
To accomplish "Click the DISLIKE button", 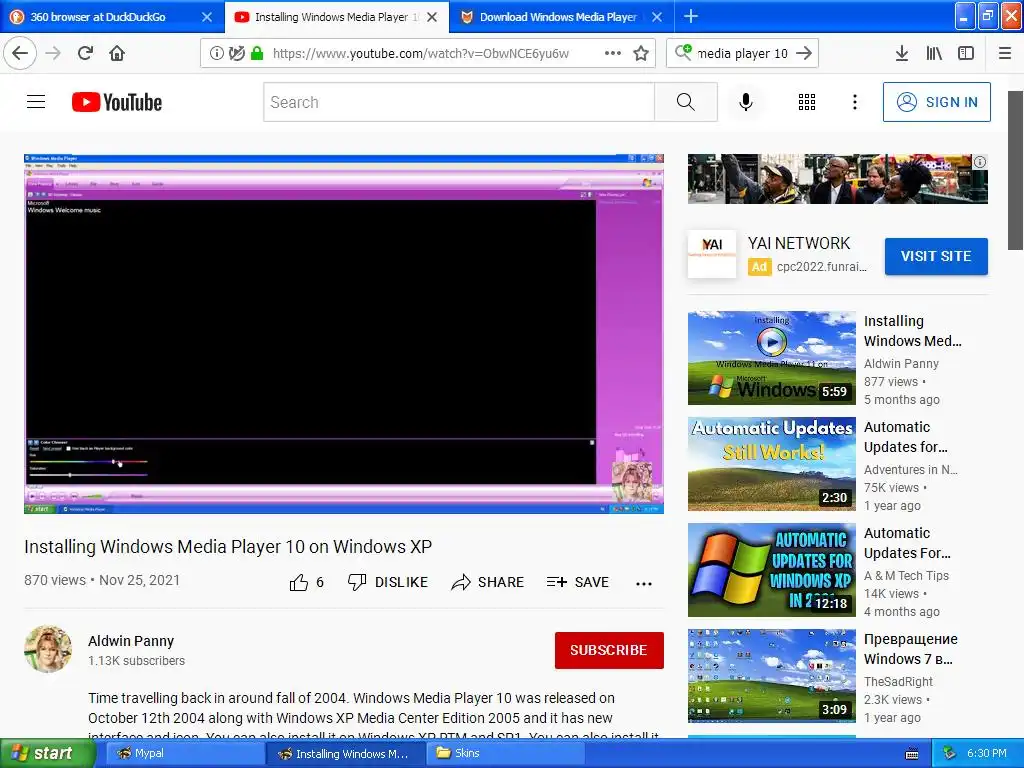I will click(388, 582).
